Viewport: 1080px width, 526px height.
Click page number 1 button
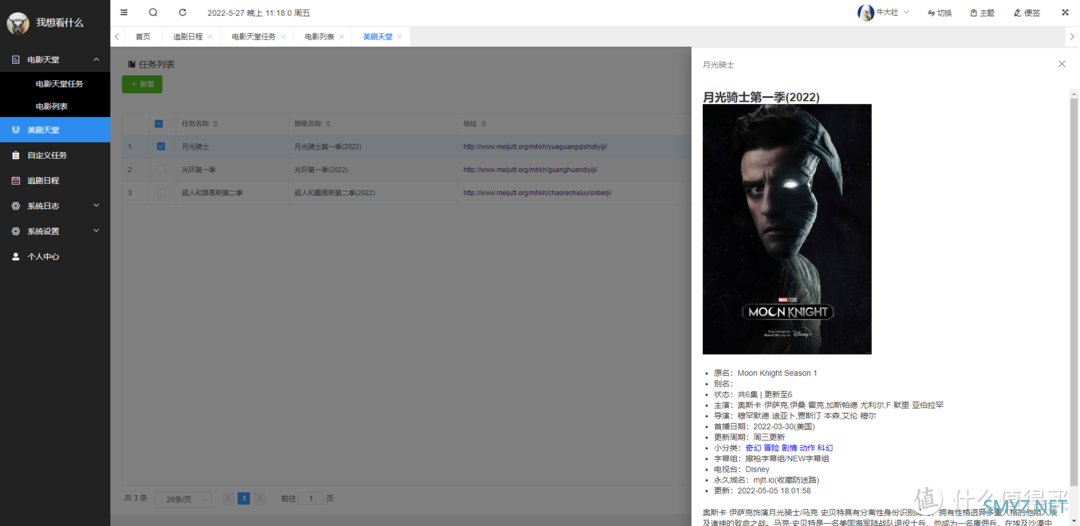244,498
